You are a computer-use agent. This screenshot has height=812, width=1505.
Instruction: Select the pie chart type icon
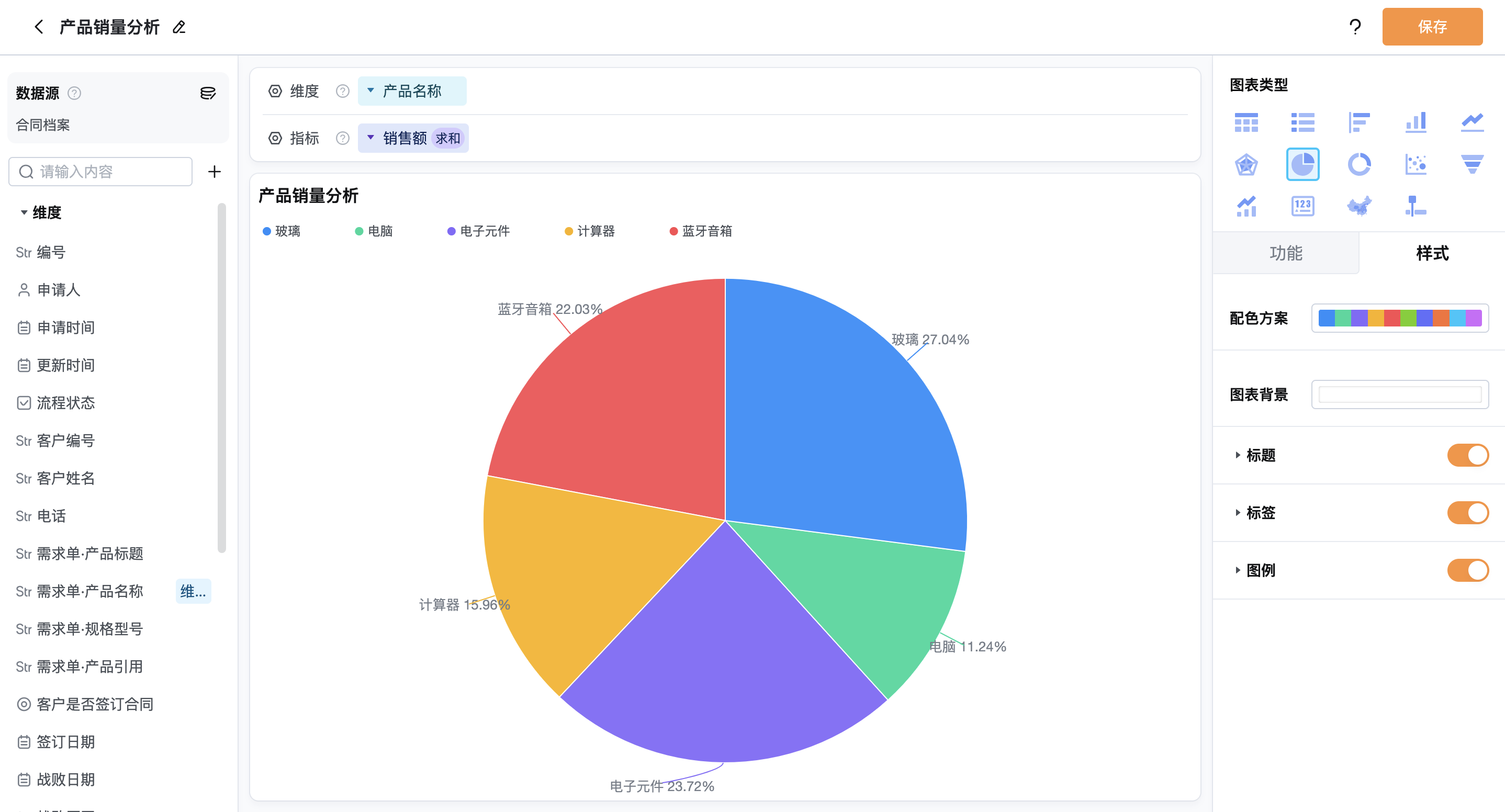[x=1303, y=164]
